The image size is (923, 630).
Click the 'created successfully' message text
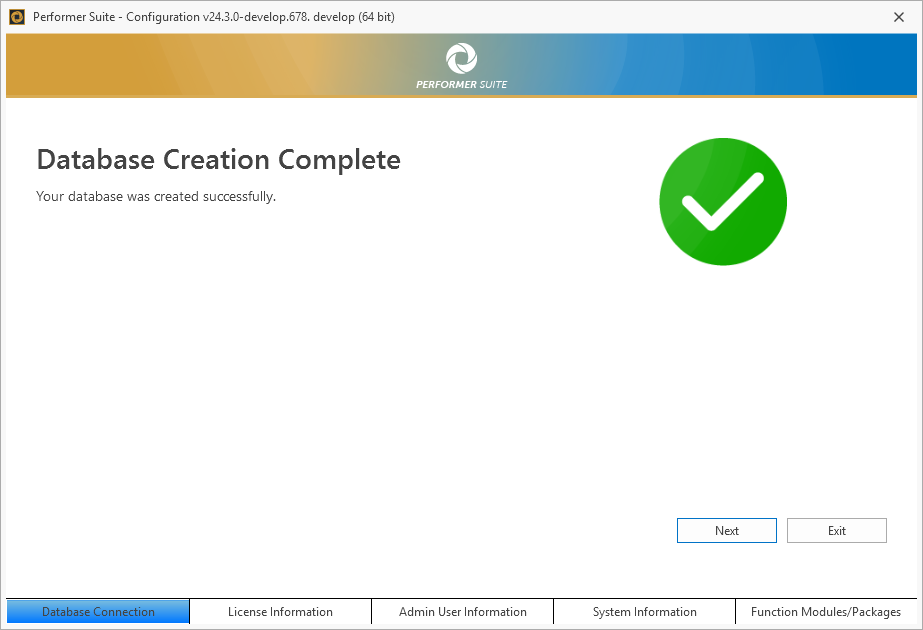click(156, 197)
